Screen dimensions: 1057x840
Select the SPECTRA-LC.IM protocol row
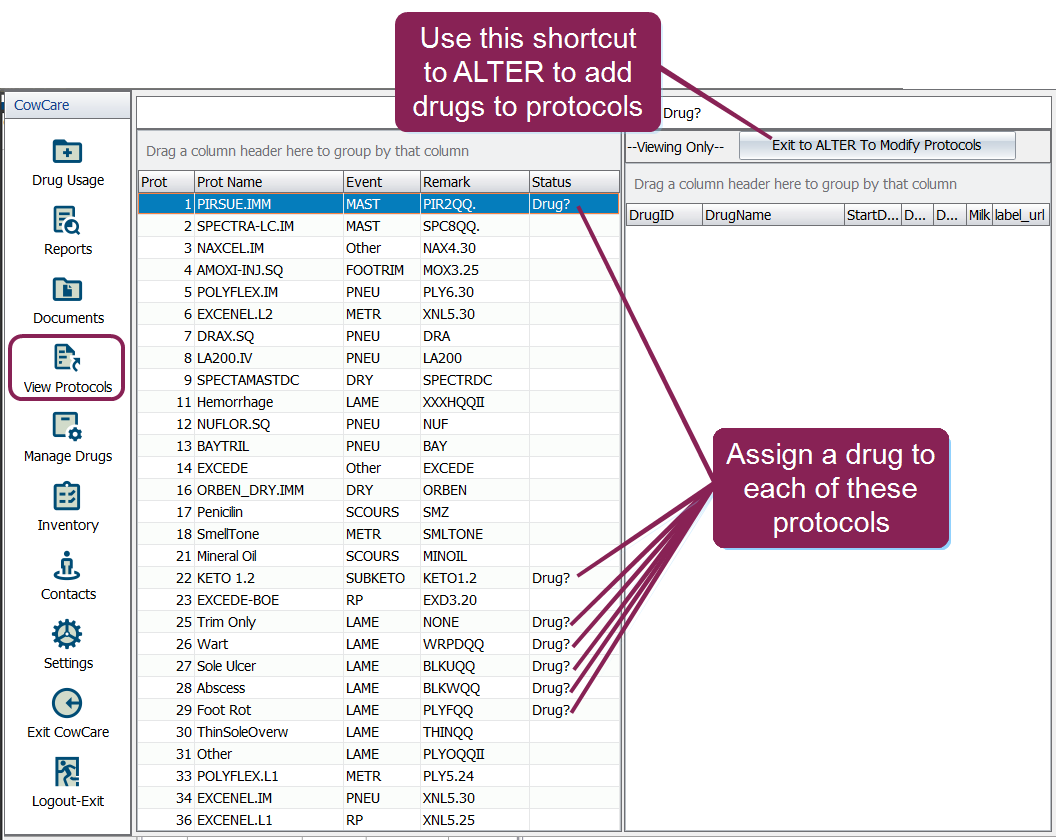coord(378,226)
